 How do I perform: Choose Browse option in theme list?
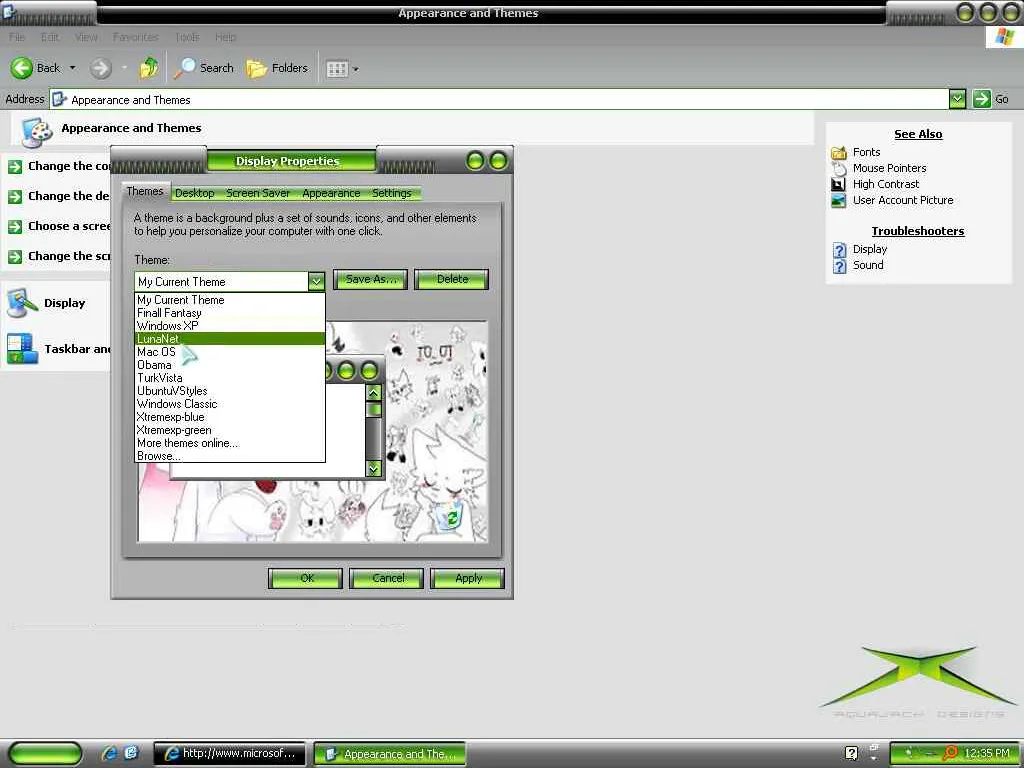click(x=230, y=456)
